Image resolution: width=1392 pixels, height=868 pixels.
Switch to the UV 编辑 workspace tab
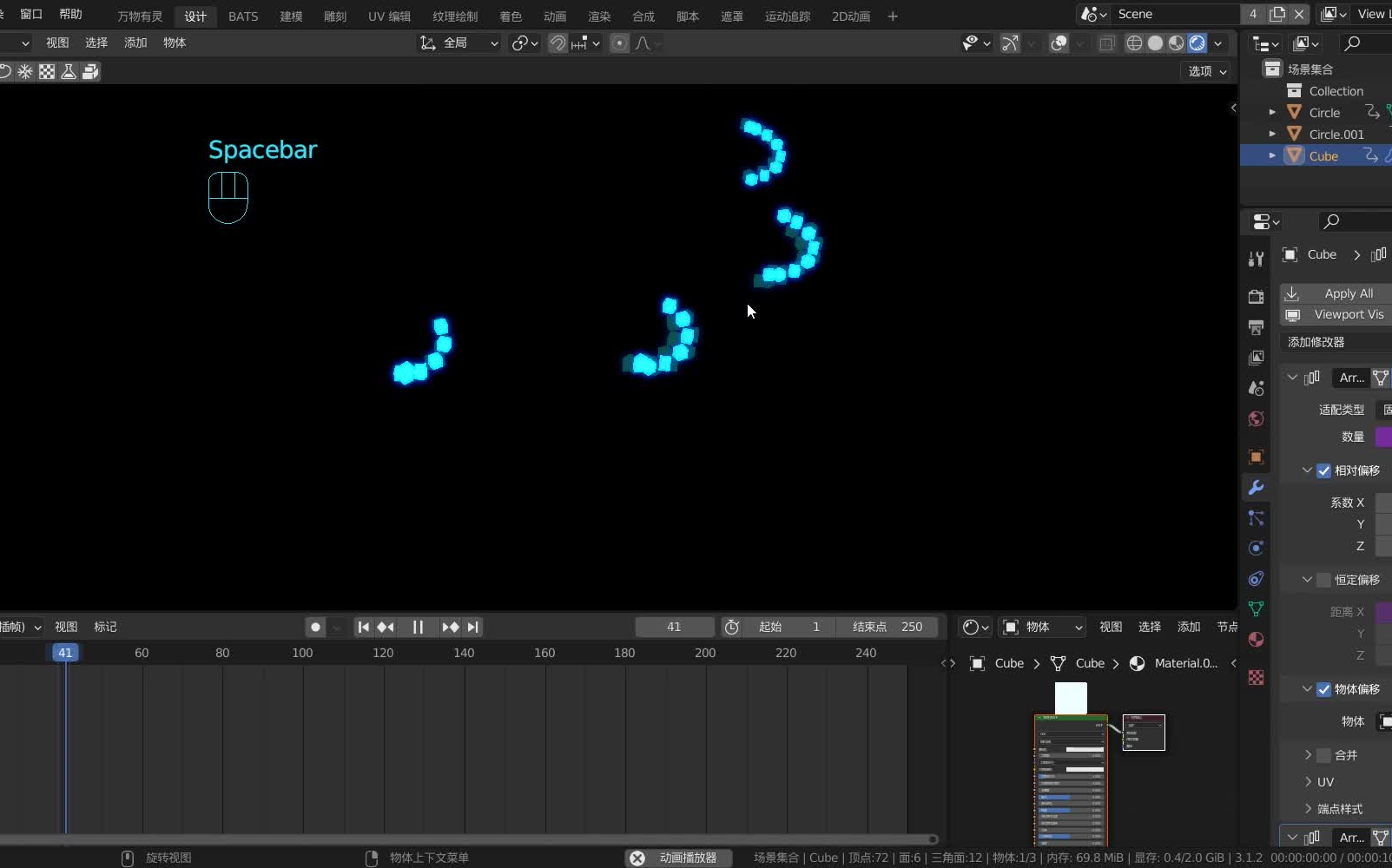point(389,16)
